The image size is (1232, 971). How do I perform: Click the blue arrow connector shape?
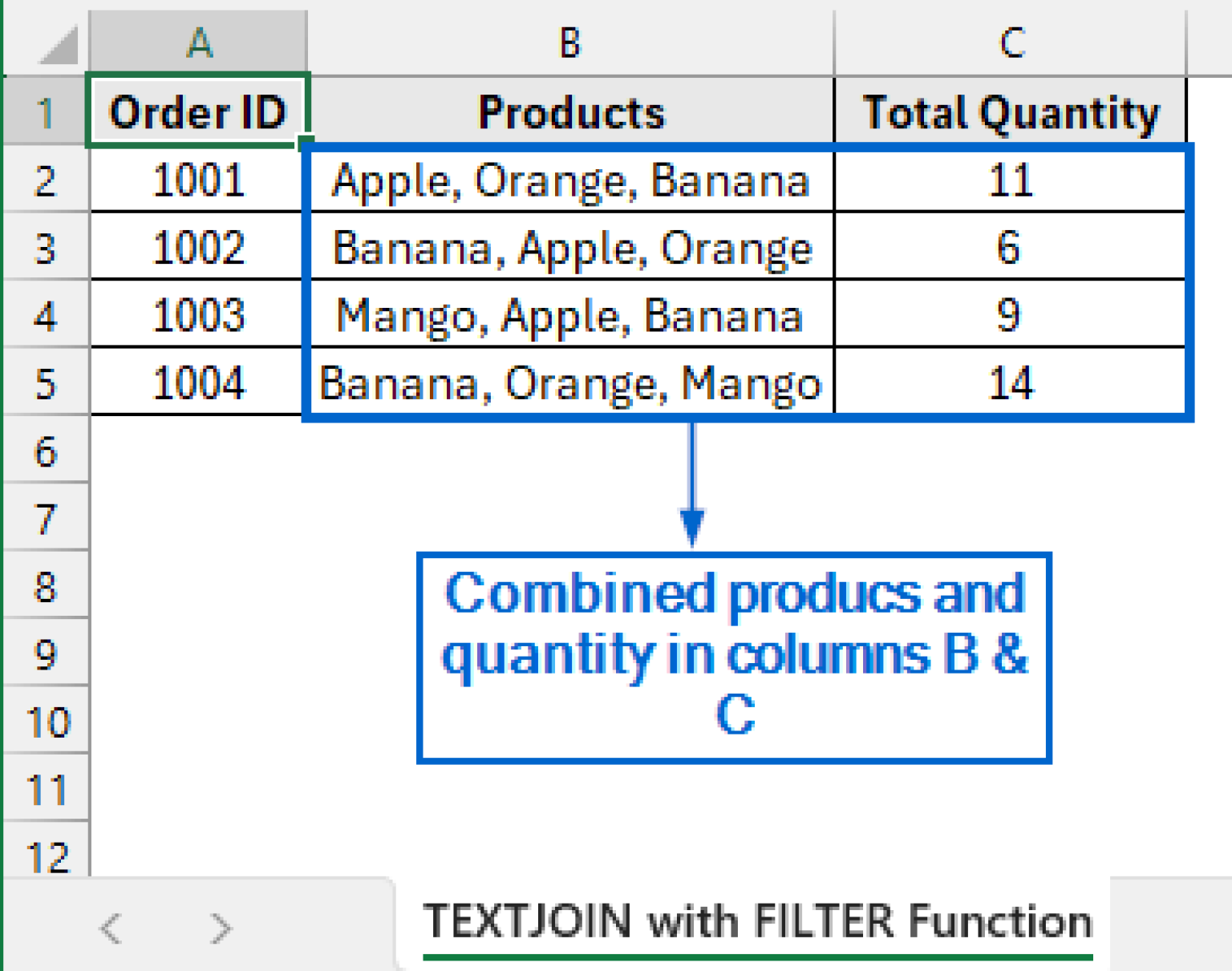click(691, 481)
